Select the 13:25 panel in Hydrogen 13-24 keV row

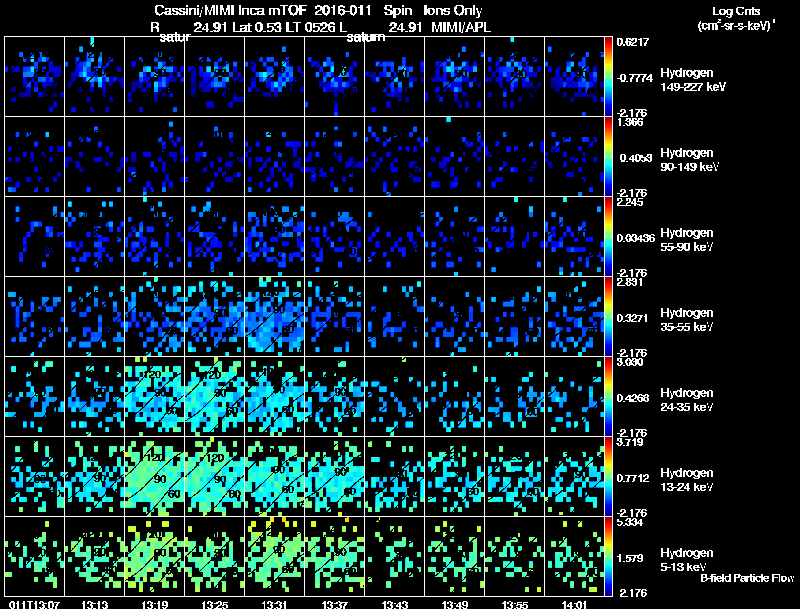click(x=215, y=477)
